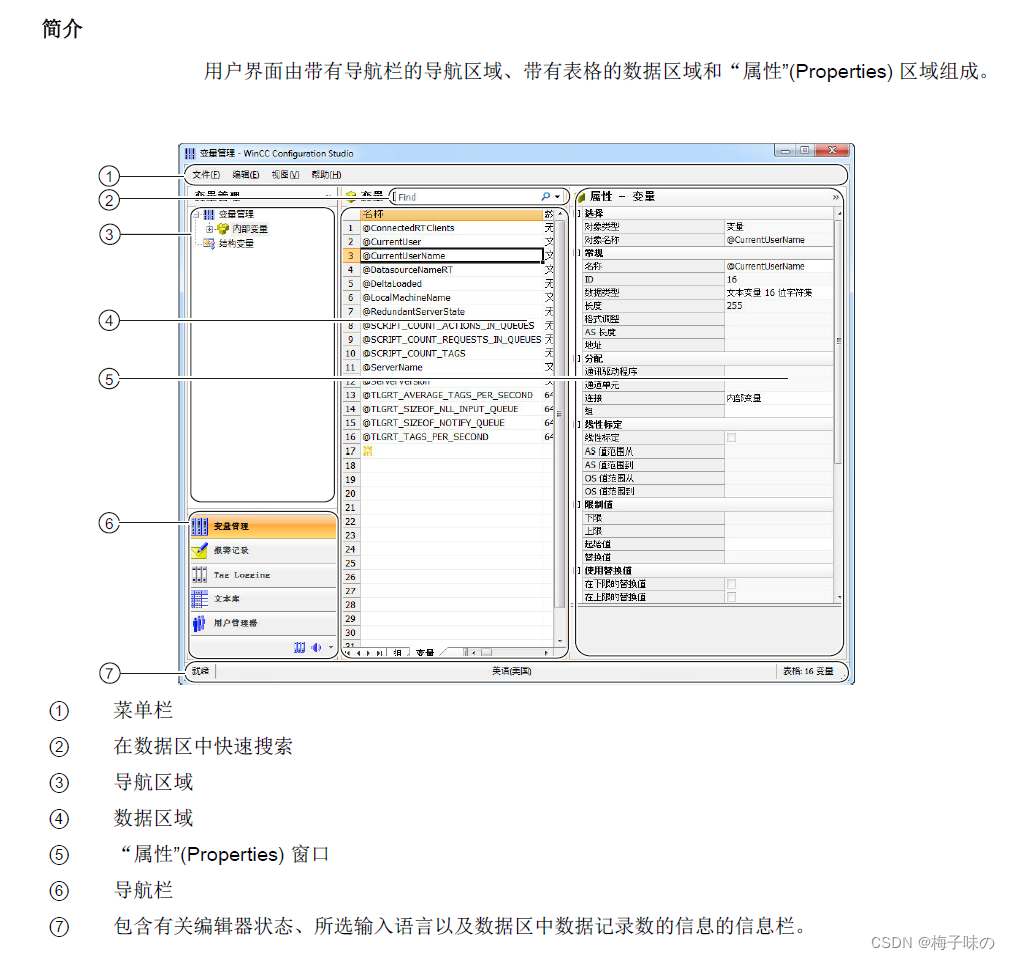Select the @DeltaLoaded cell
1010x960 pixels.
[x=450, y=283]
